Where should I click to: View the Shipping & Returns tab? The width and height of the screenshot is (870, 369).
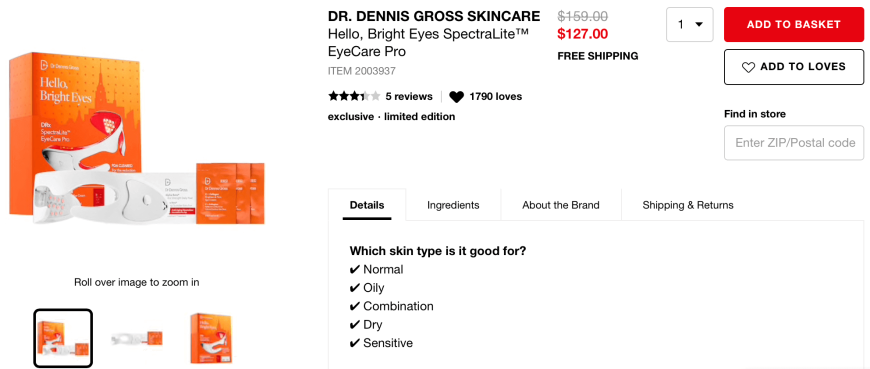pos(688,205)
